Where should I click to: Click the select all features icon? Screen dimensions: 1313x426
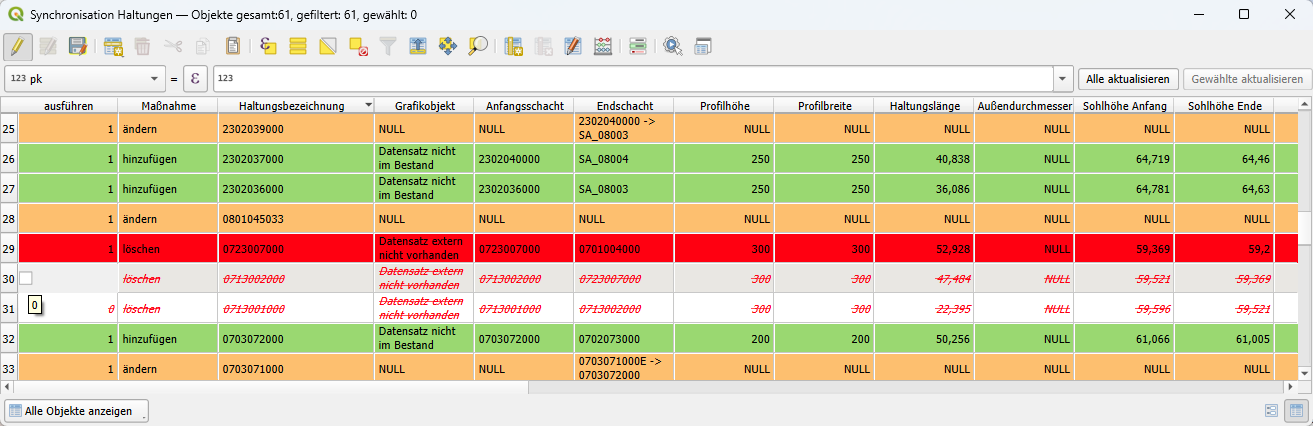click(x=297, y=45)
